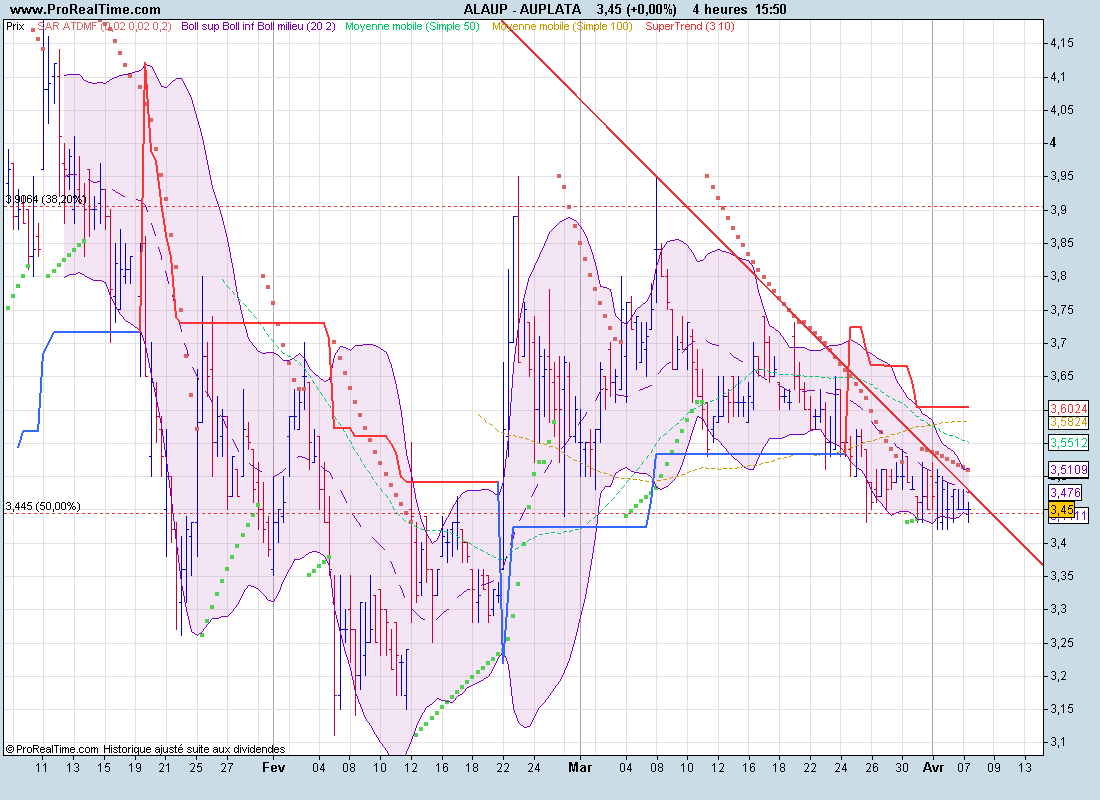Click the green 3,5512 price tag
Viewport: 1100px width, 800px height.
(x=1068, y=442)
